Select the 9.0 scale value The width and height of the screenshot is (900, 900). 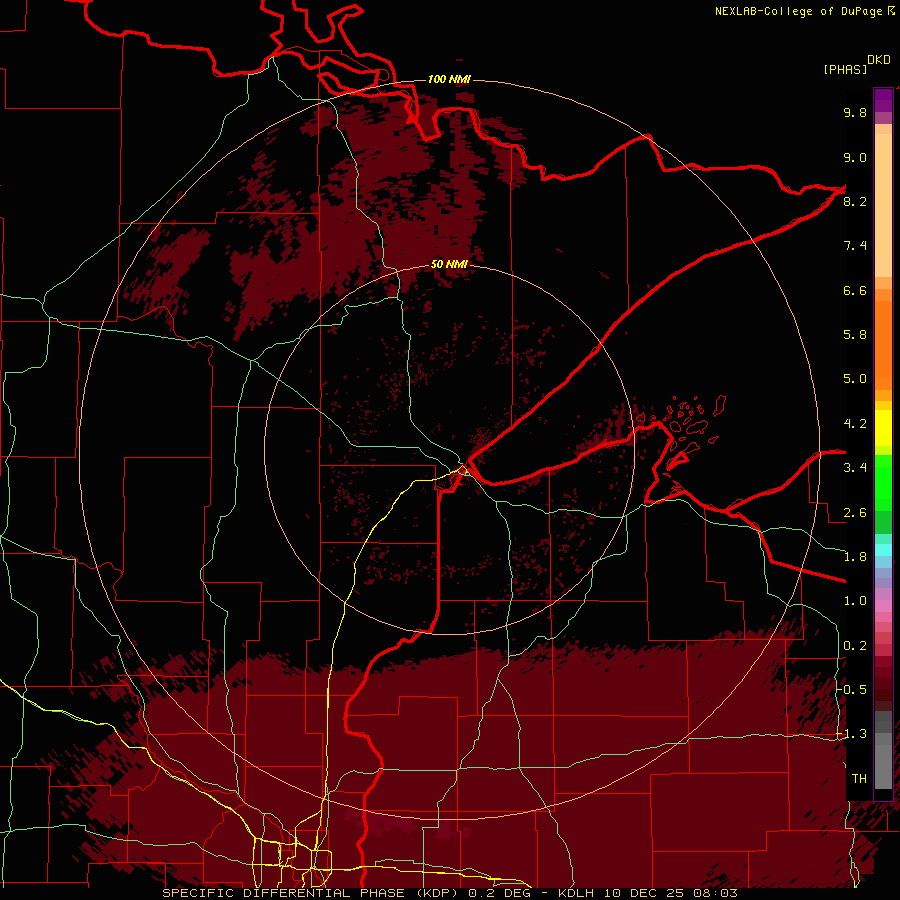(855, 157)
